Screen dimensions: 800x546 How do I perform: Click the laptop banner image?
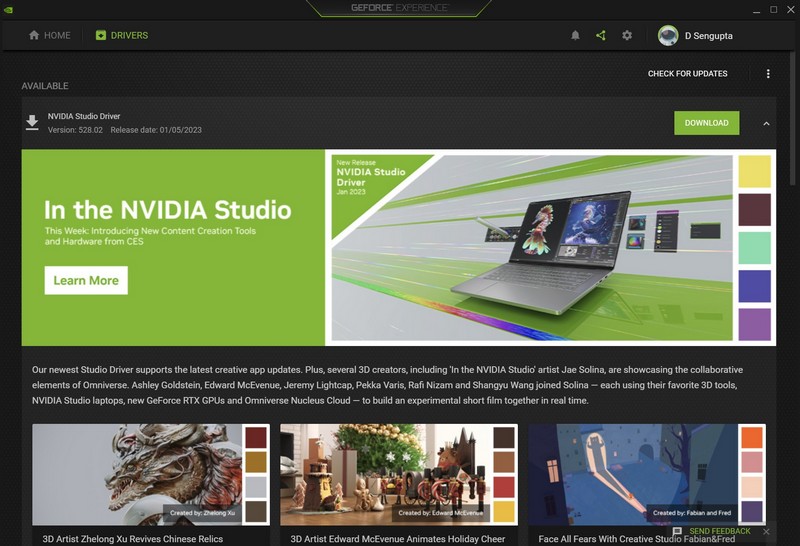tap(532, 247)
